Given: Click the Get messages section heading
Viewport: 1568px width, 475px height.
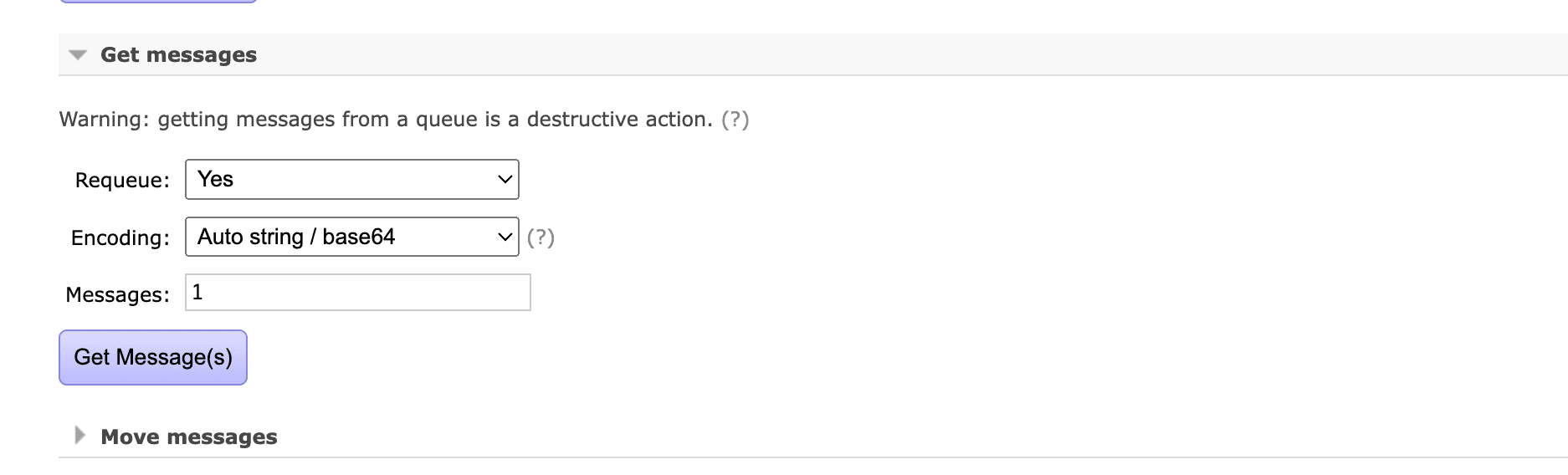Looking at the screenshot, I should pos(178,55).
